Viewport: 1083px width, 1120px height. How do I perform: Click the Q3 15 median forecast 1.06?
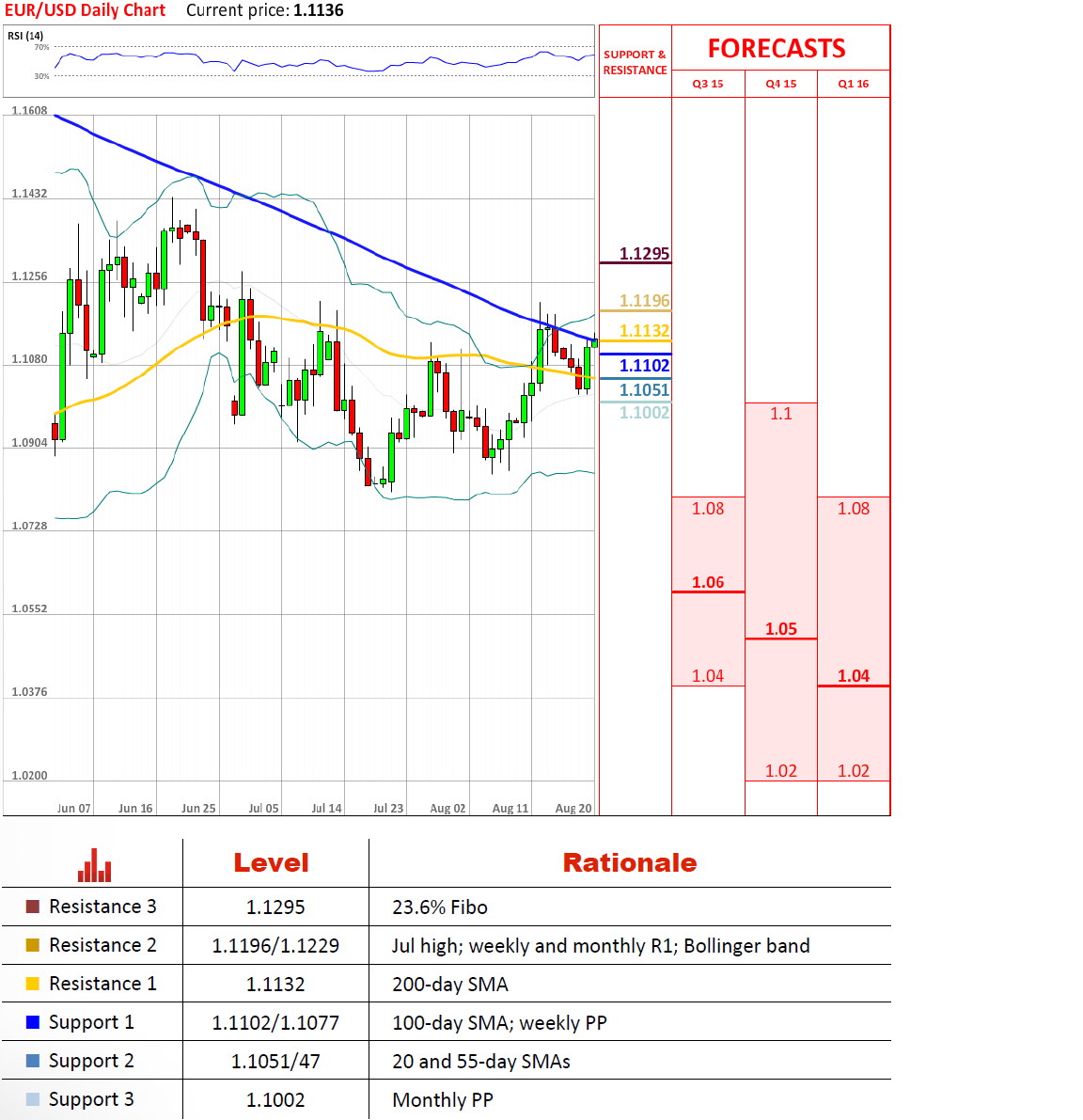(708, 583)
